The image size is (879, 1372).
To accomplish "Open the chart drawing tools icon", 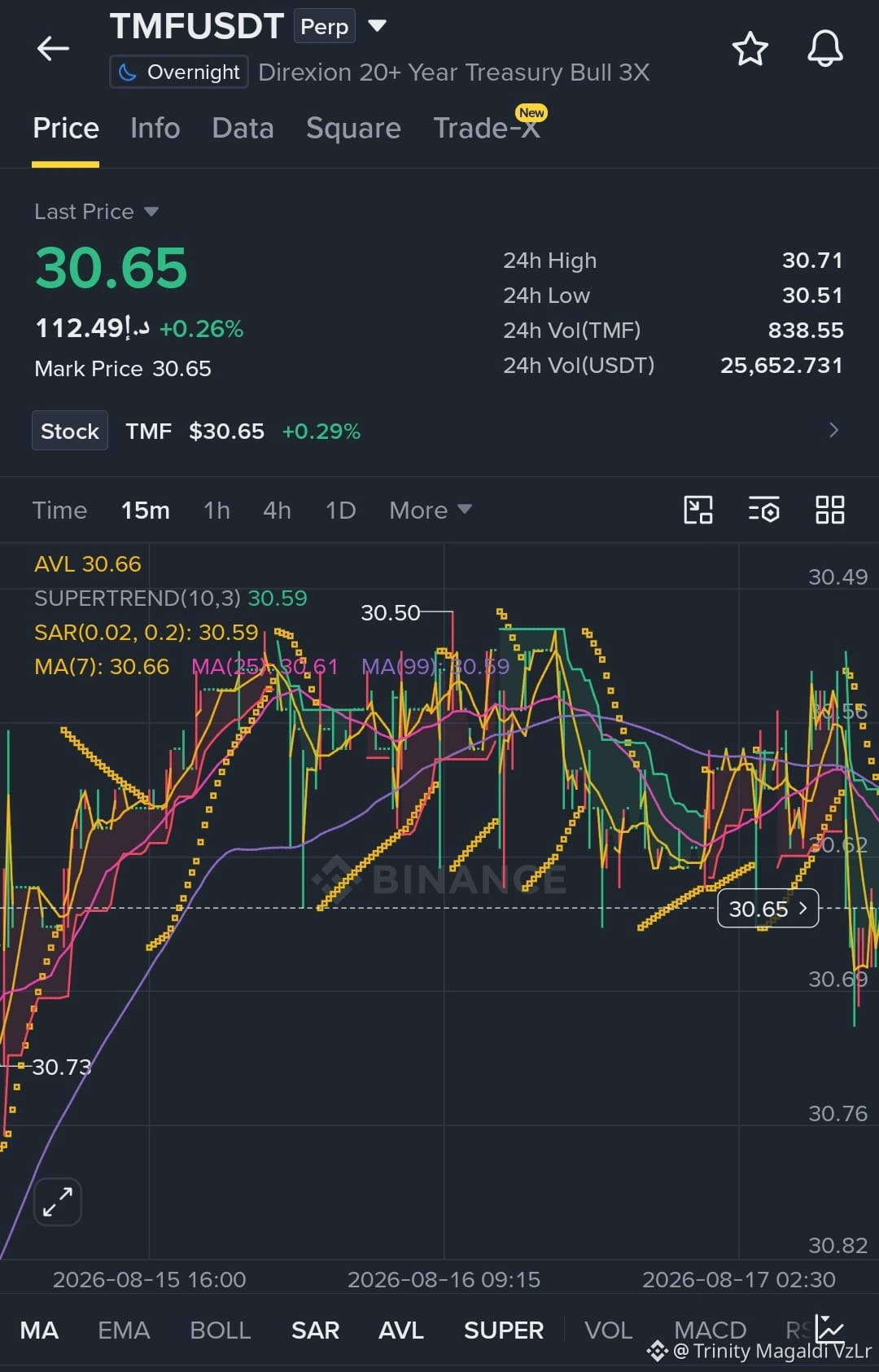I will pyautogui.click(x=698, y=511).
